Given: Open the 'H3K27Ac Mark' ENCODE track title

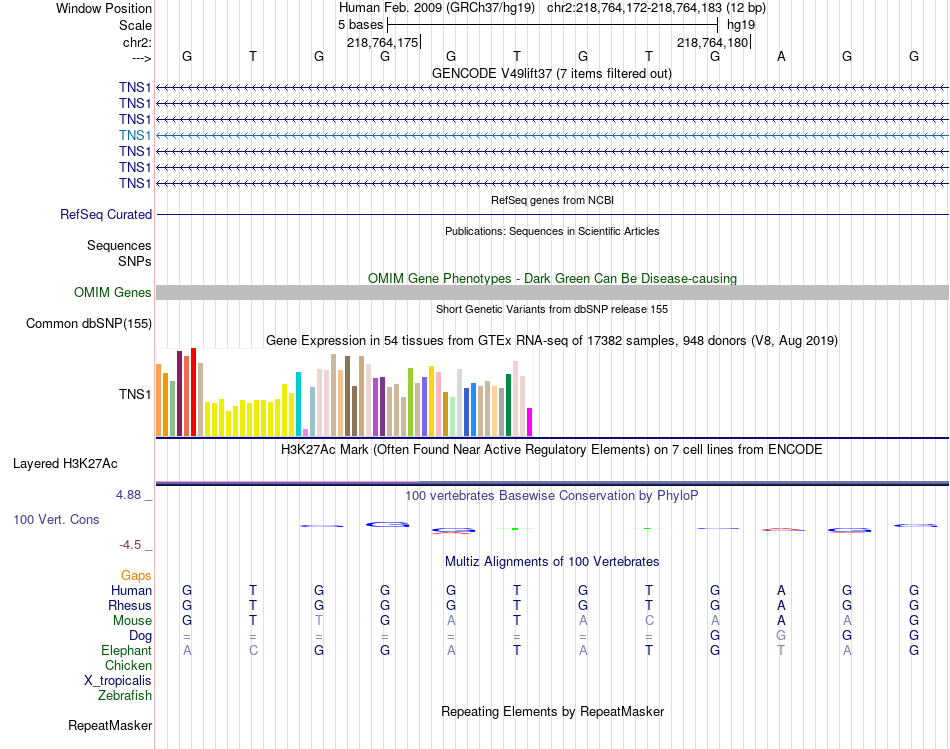Looking at the screenshot, I should (552, 450).
